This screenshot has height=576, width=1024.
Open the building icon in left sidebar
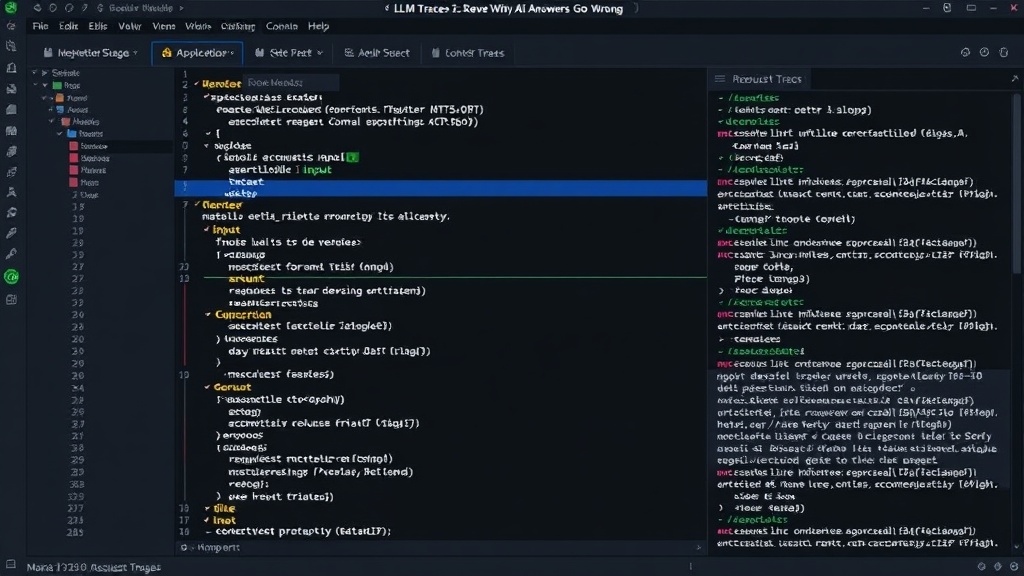pyautogui.click(x=11, y=68)
